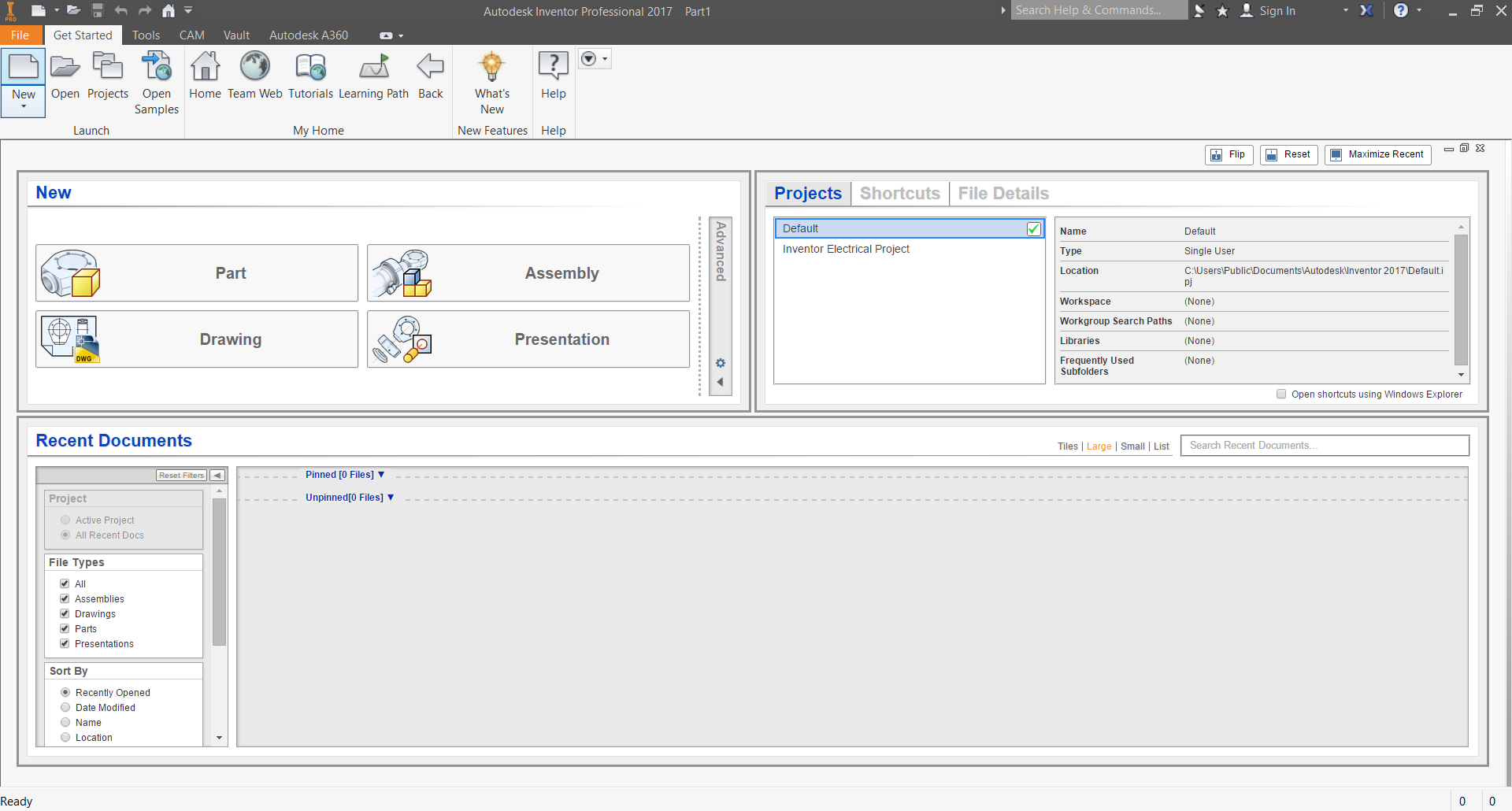
Task: Enable Open shortcuts using Windows Explorer
Action: click(1281, 394)
